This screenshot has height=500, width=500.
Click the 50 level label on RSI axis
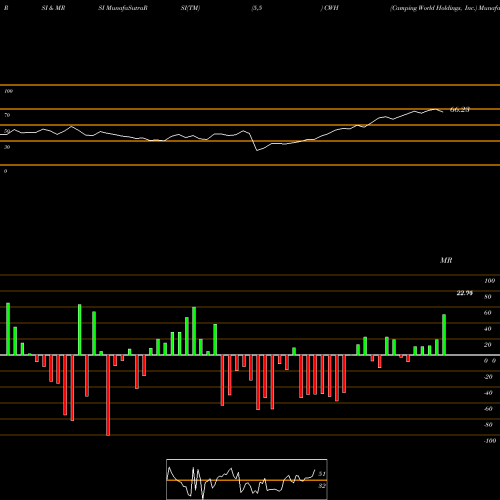pyautogui.click(x=7, y=131)
